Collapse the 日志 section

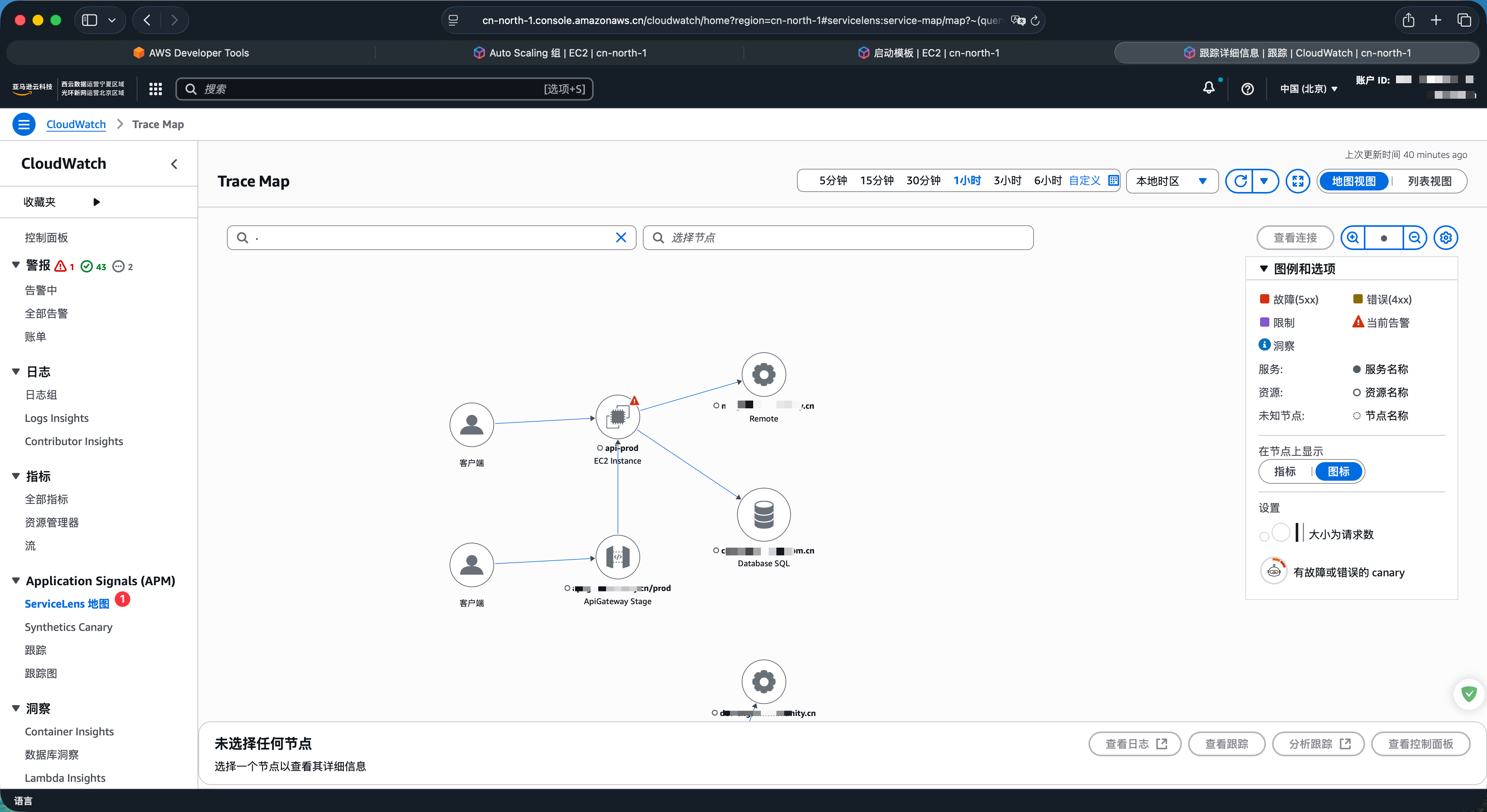[15, 372]
